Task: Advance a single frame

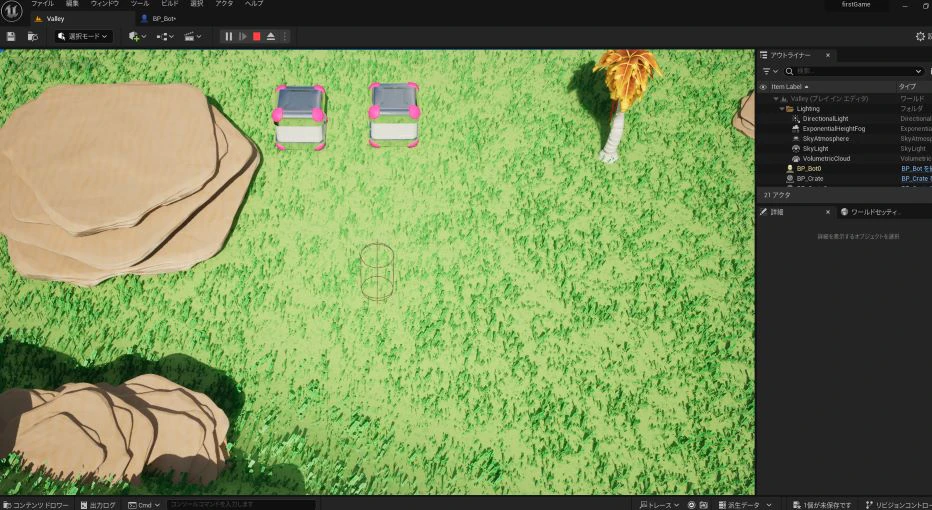Action: (243, 37)
